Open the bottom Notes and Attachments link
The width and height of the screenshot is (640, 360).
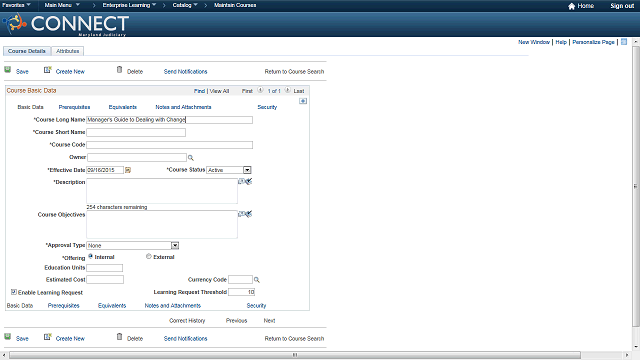coord(173,305)
